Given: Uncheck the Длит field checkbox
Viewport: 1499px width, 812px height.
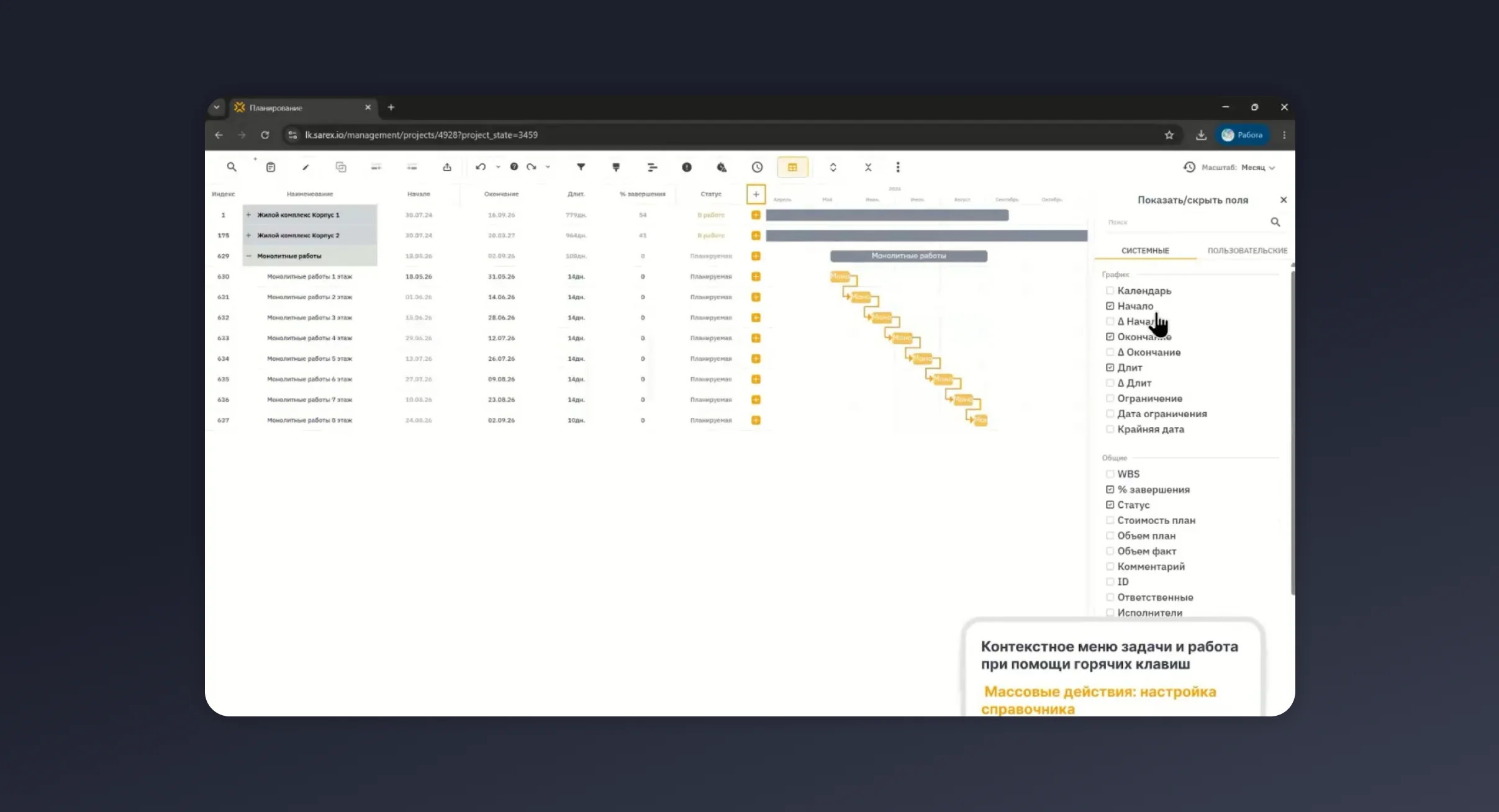Looking at the screenshot, I should click(x=1110, y=368).
